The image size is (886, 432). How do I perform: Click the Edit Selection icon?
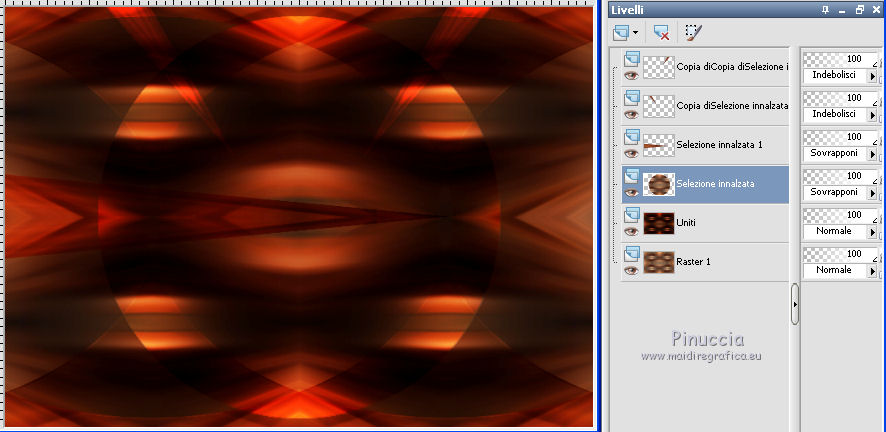coord(693,33)
